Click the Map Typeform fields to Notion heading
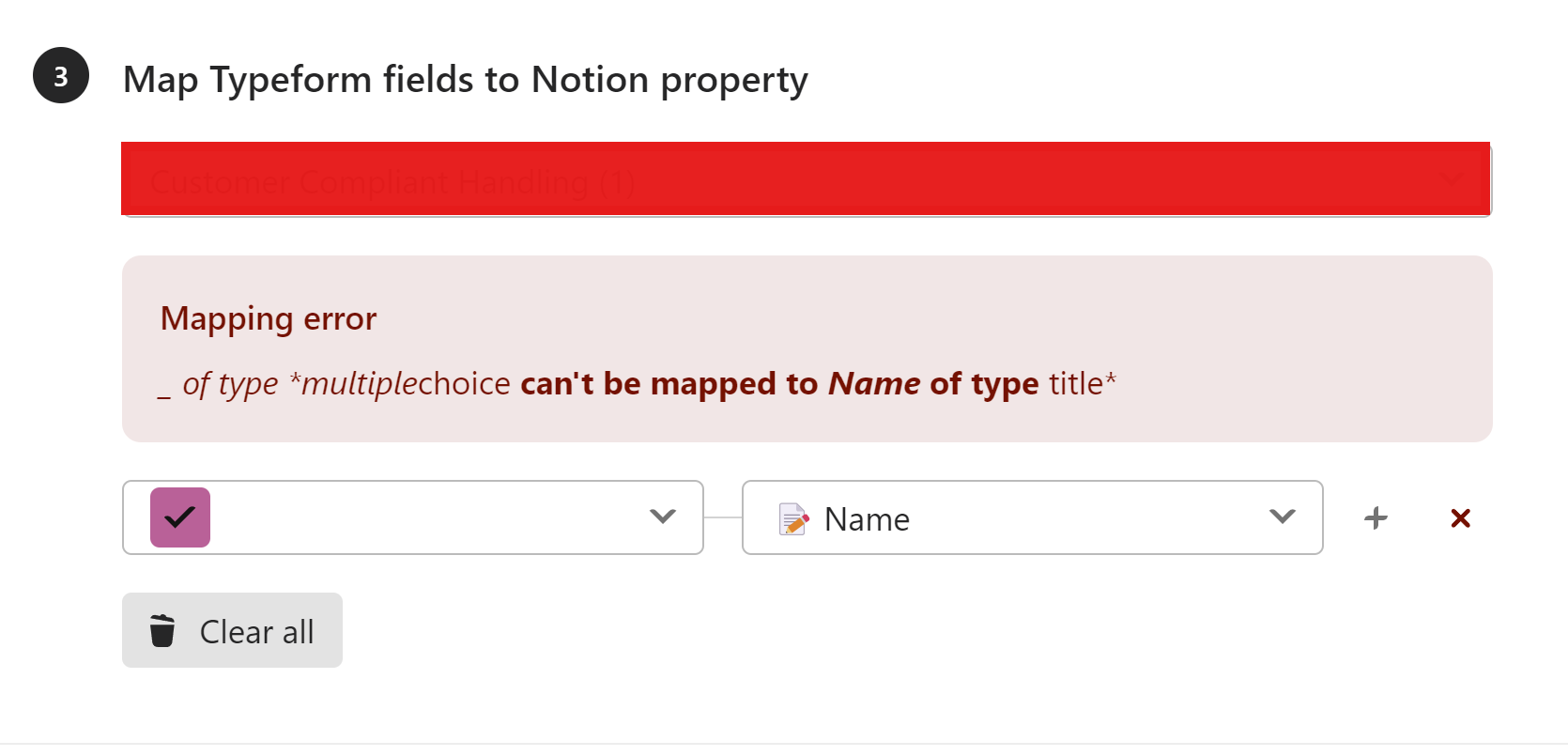This screenshot has height=756, width=1568. [x=466, y=80]
